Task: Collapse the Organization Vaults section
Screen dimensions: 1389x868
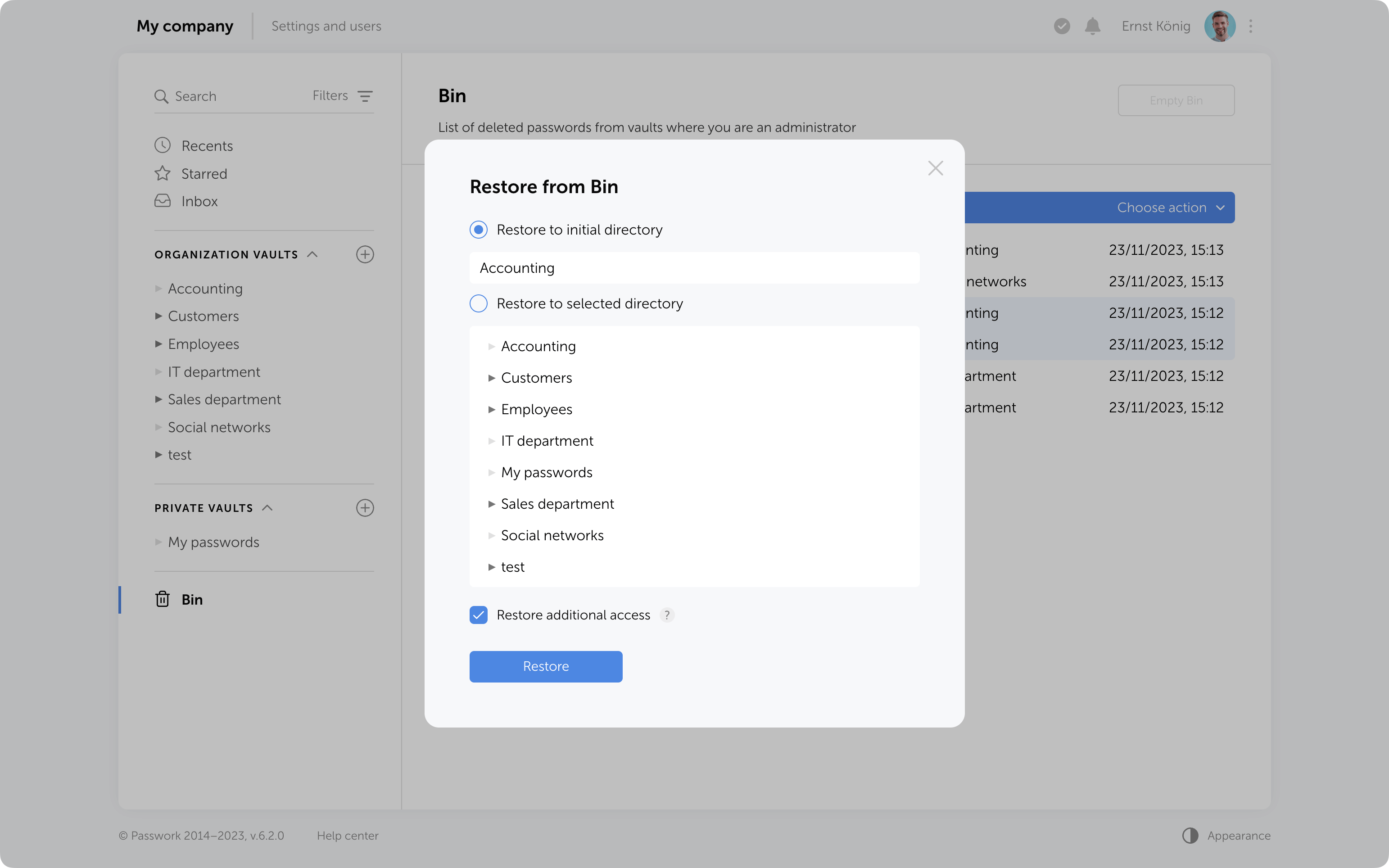Action: click(312, 254)
